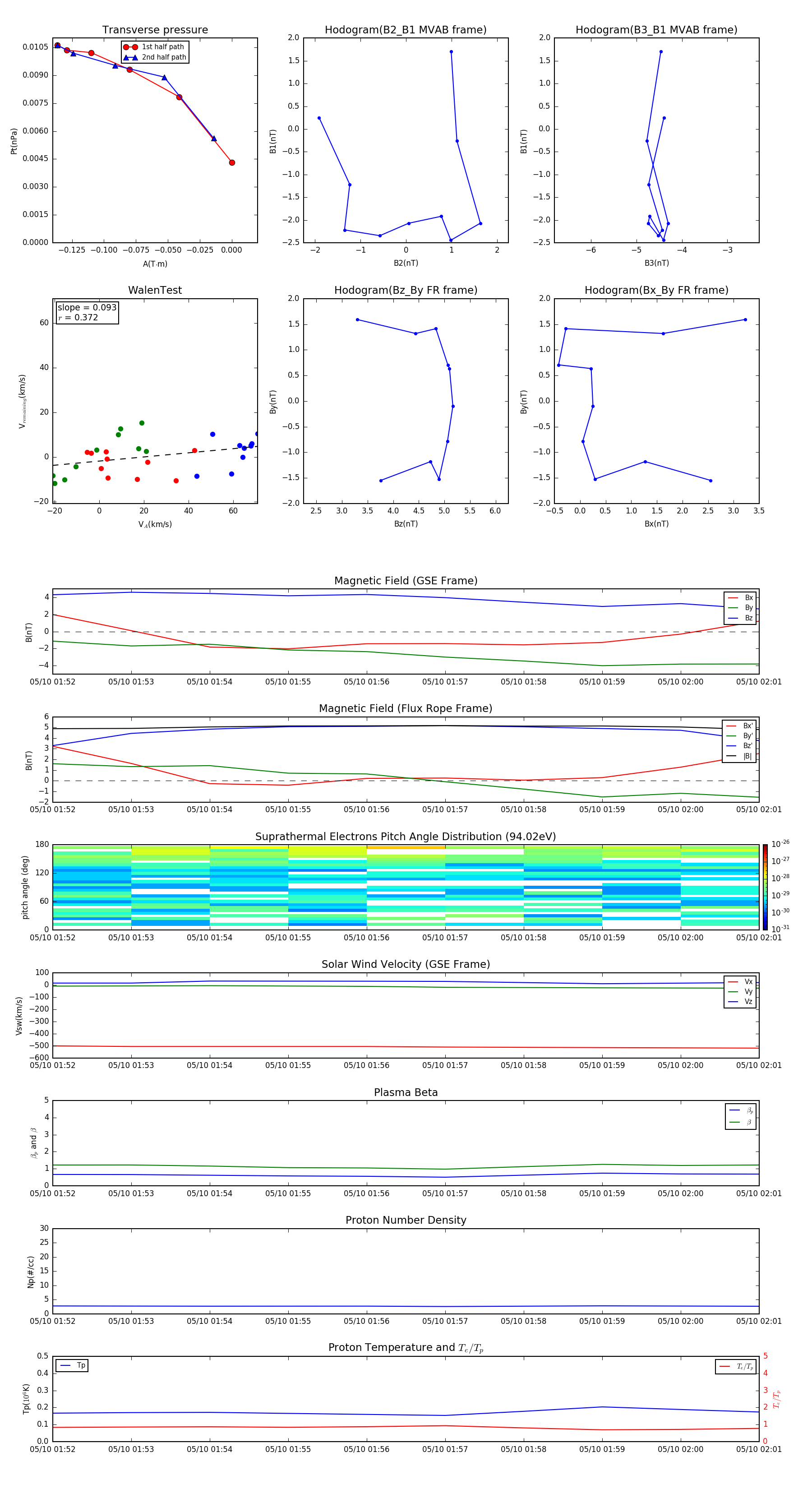Click the 'Pt(nPa)' y-axis label
The height and width of the screenshot is (1489, 812).
[x=14, y=141]
